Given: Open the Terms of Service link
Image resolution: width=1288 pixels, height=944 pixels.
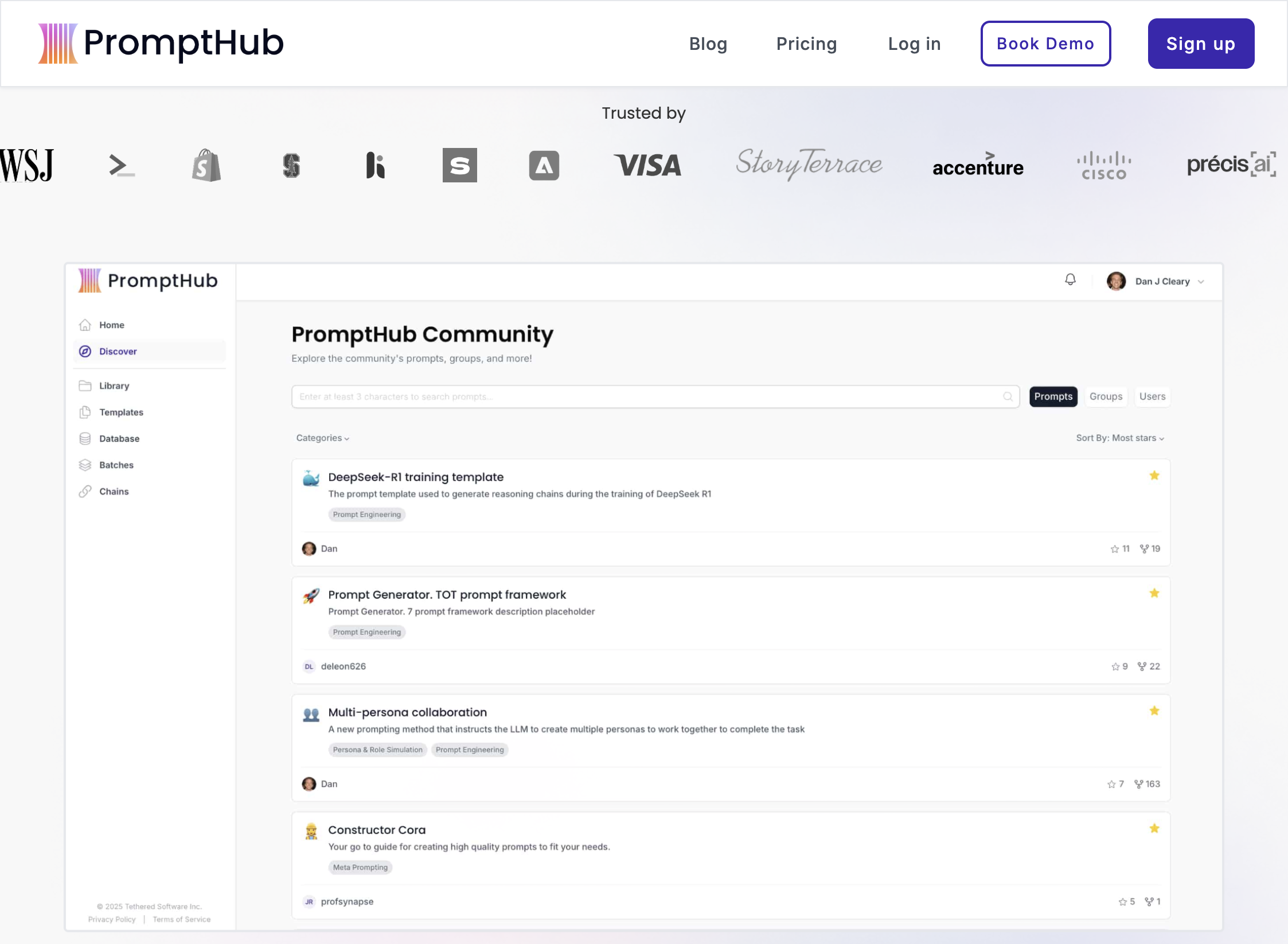Looking at the screenshot, I should pos(181,919).
